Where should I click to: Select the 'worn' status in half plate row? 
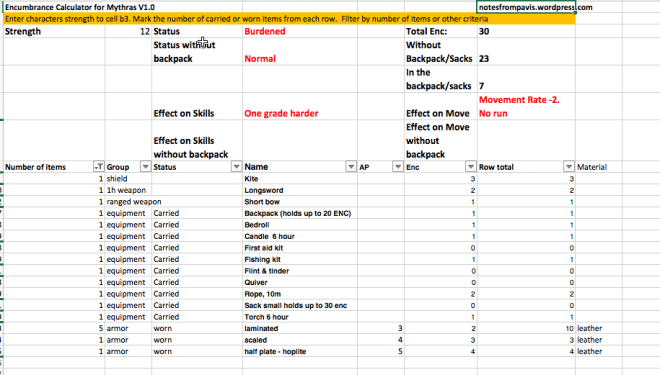[x=197, y=351]
